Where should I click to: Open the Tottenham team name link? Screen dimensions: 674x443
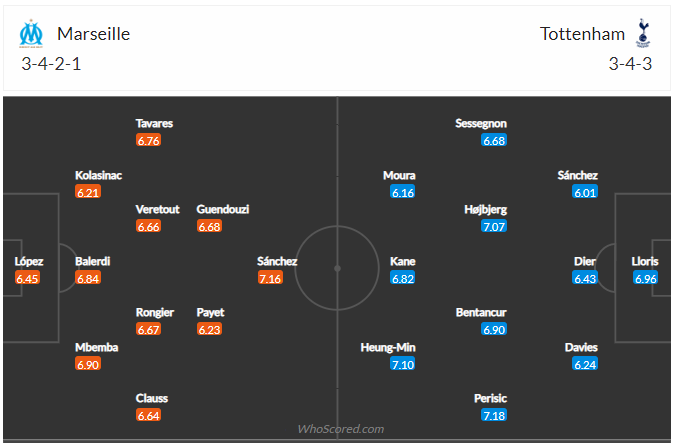pyautogui.click(x=582, y=34)
